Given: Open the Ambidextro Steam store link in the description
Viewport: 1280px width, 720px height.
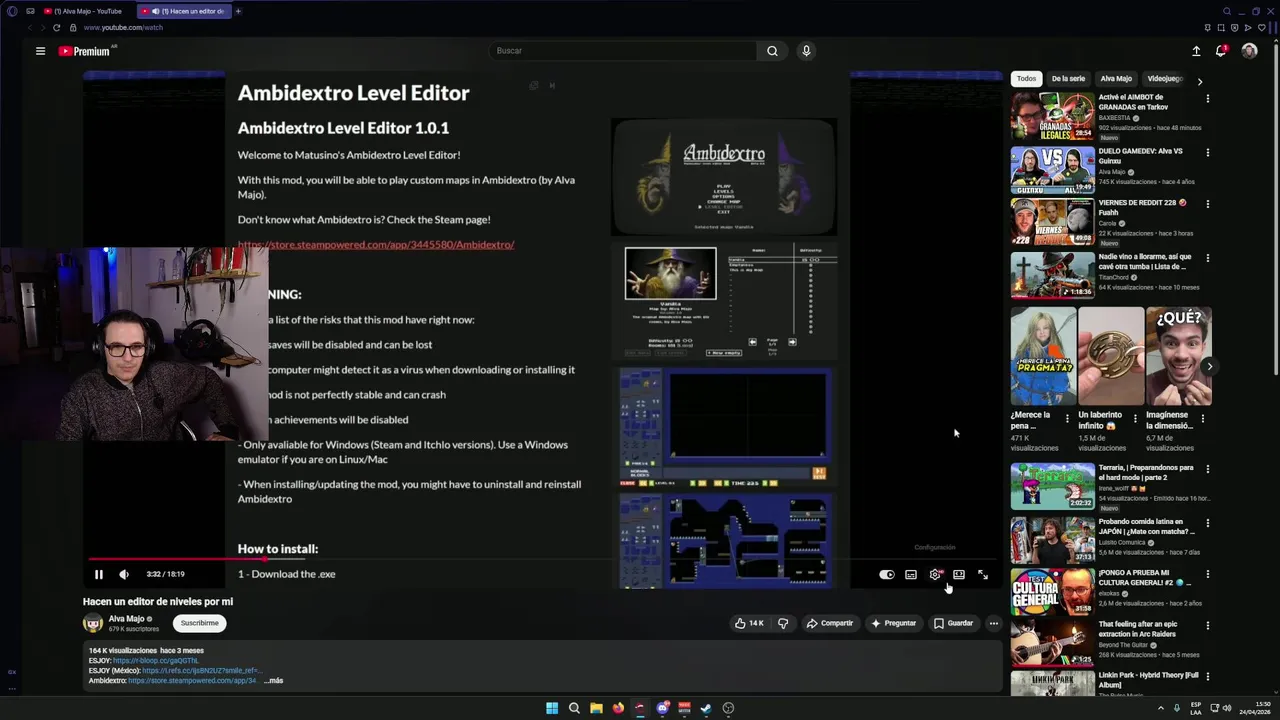Looking at the screenshot, I should coord(193,681).
